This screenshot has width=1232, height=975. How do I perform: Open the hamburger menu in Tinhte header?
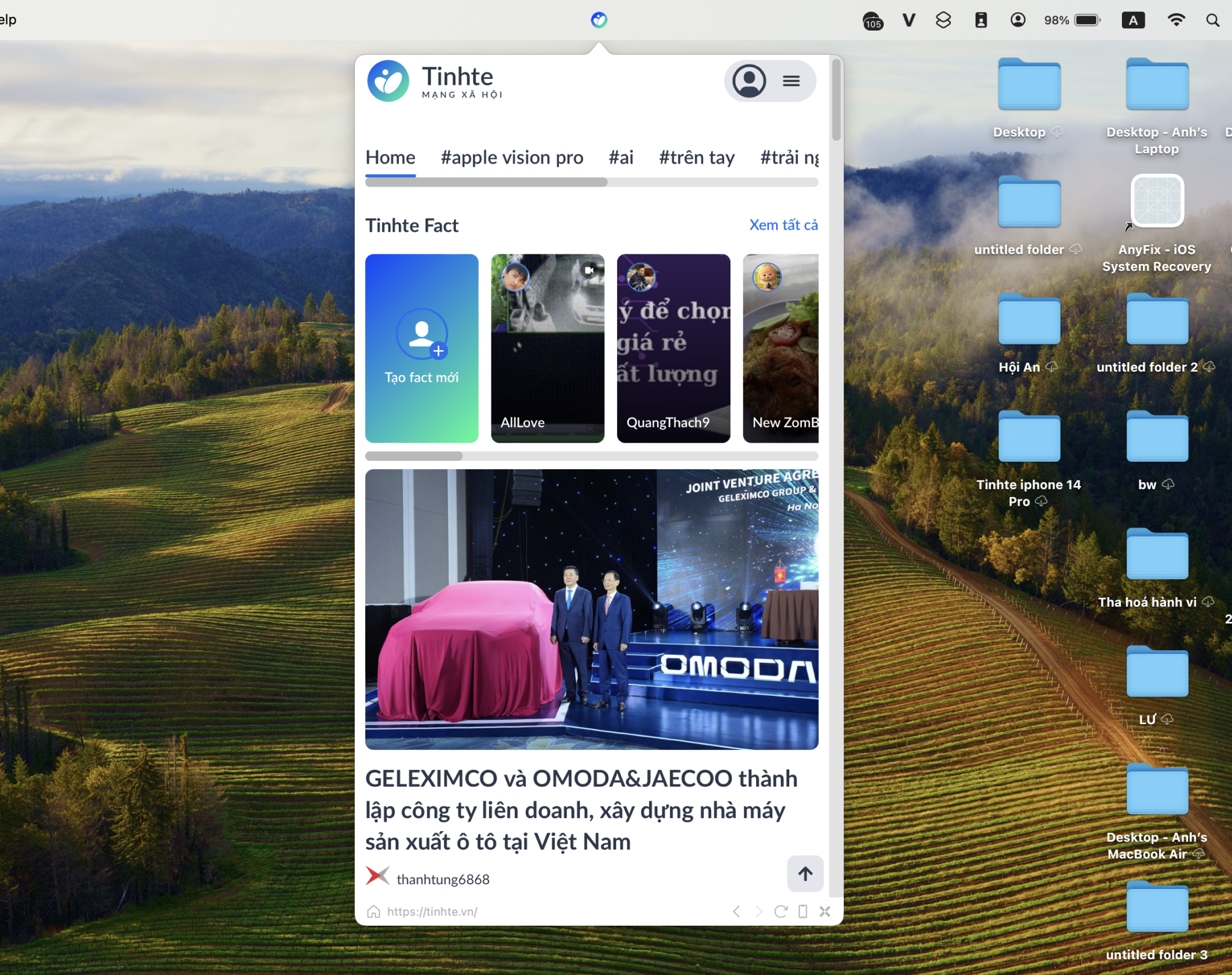(791, 81)
